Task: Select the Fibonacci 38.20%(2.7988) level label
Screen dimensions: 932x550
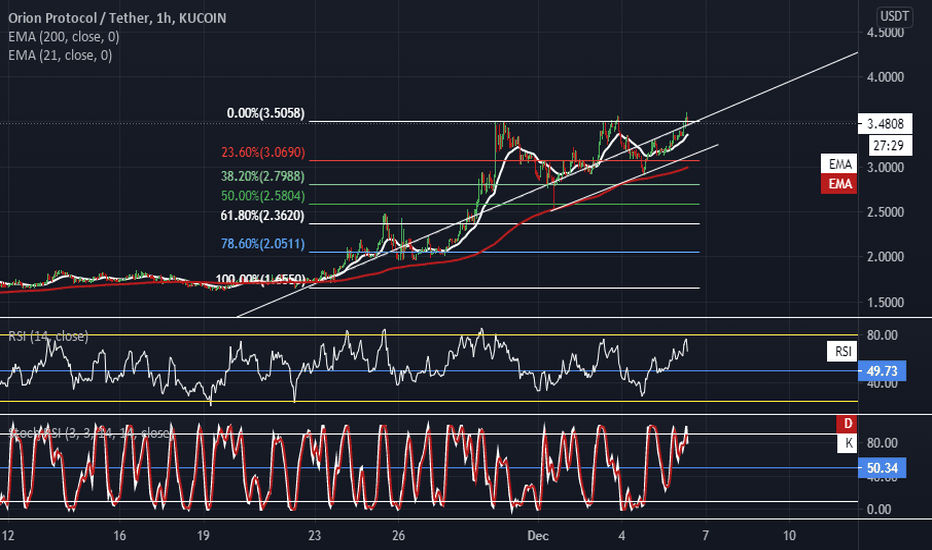Action: point(263,176)
